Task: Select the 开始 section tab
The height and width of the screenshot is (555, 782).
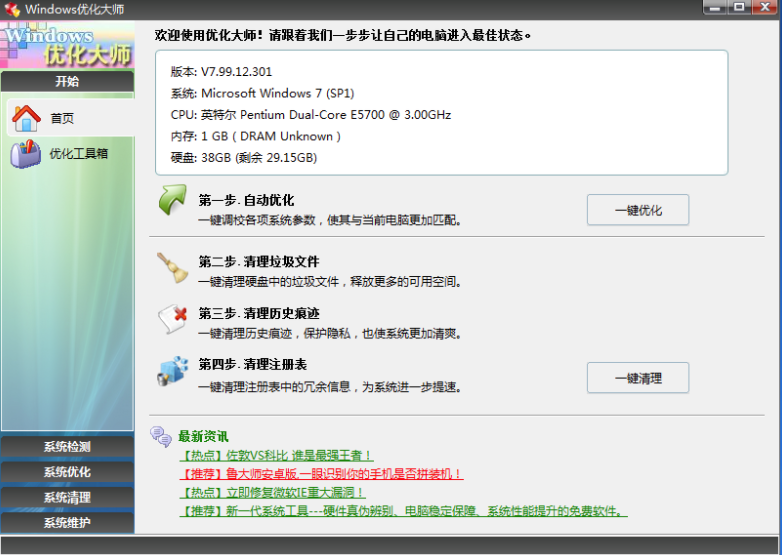Action: (x=67, y=81)
